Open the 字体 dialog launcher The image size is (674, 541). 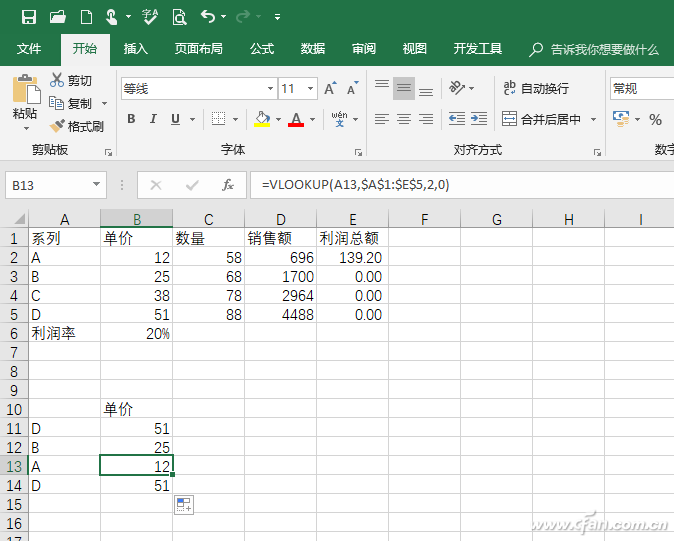(x=358, y=152)
